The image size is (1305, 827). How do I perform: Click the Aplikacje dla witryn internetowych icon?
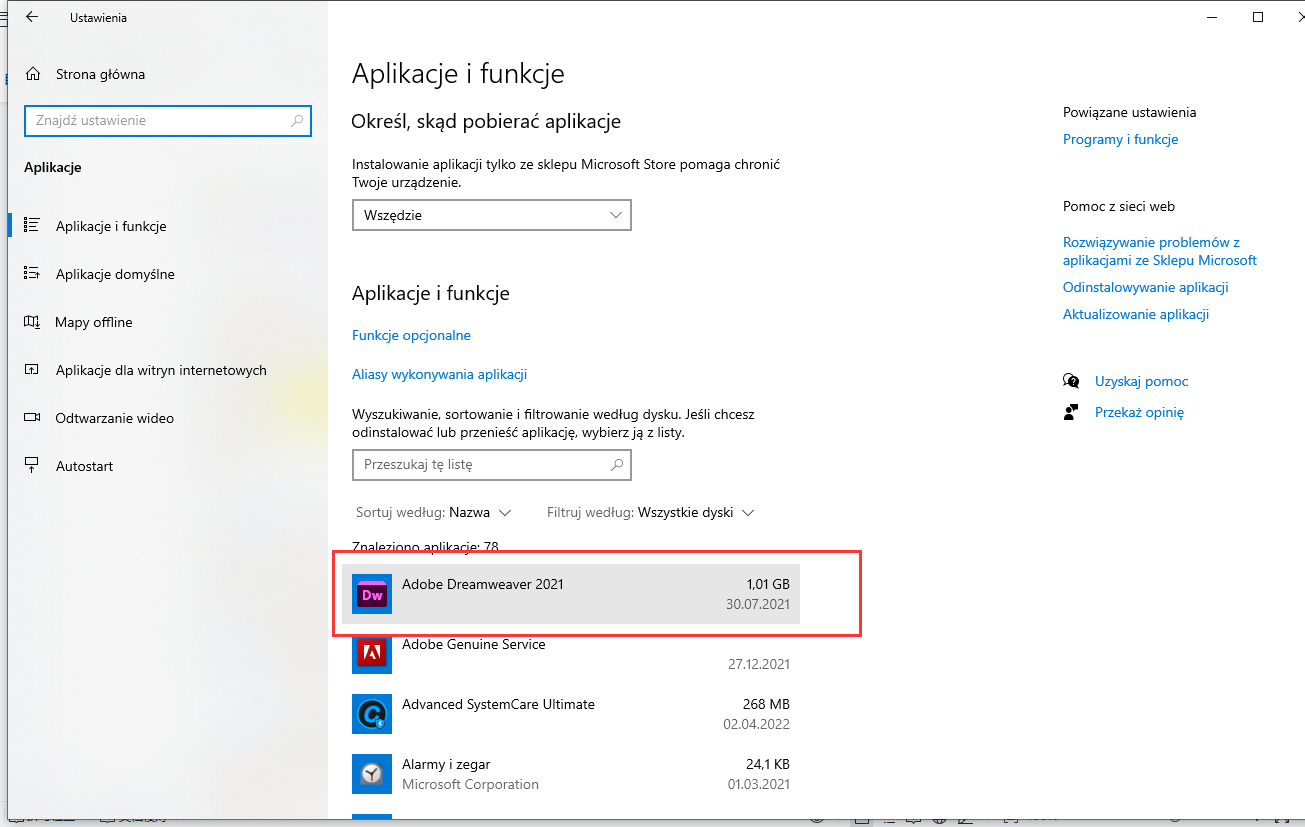32,370
